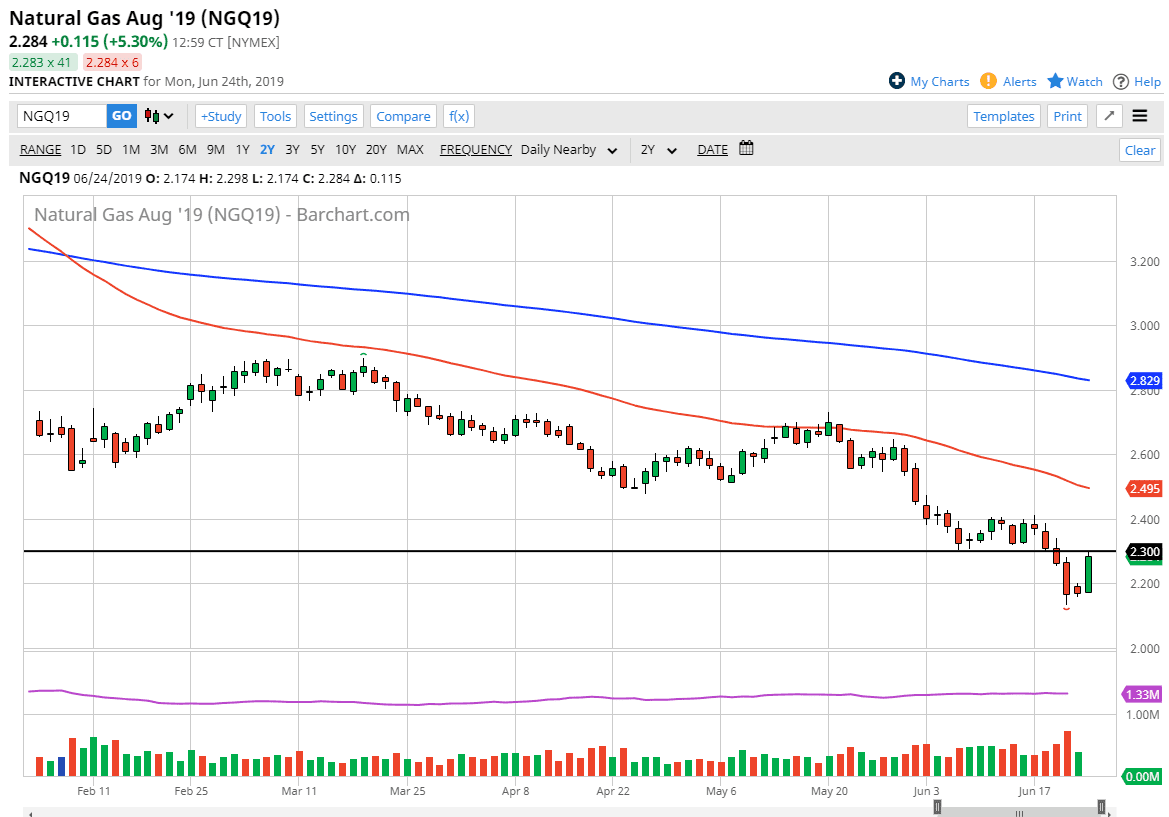The width and height of the screenshot is (1169, 817).
Task: Open the date calendar picker icon
Action: coord(746,149)
